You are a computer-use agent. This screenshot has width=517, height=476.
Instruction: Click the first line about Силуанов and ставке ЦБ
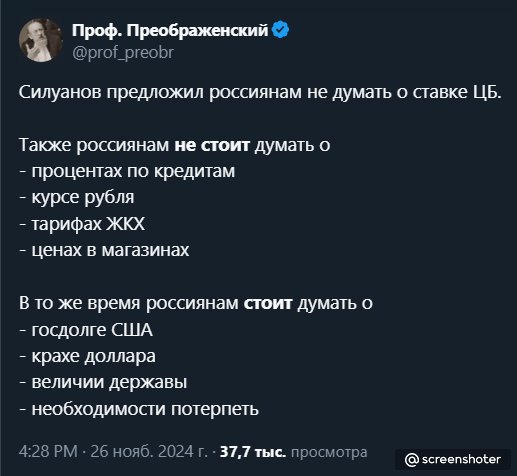(x=260, y=92)
